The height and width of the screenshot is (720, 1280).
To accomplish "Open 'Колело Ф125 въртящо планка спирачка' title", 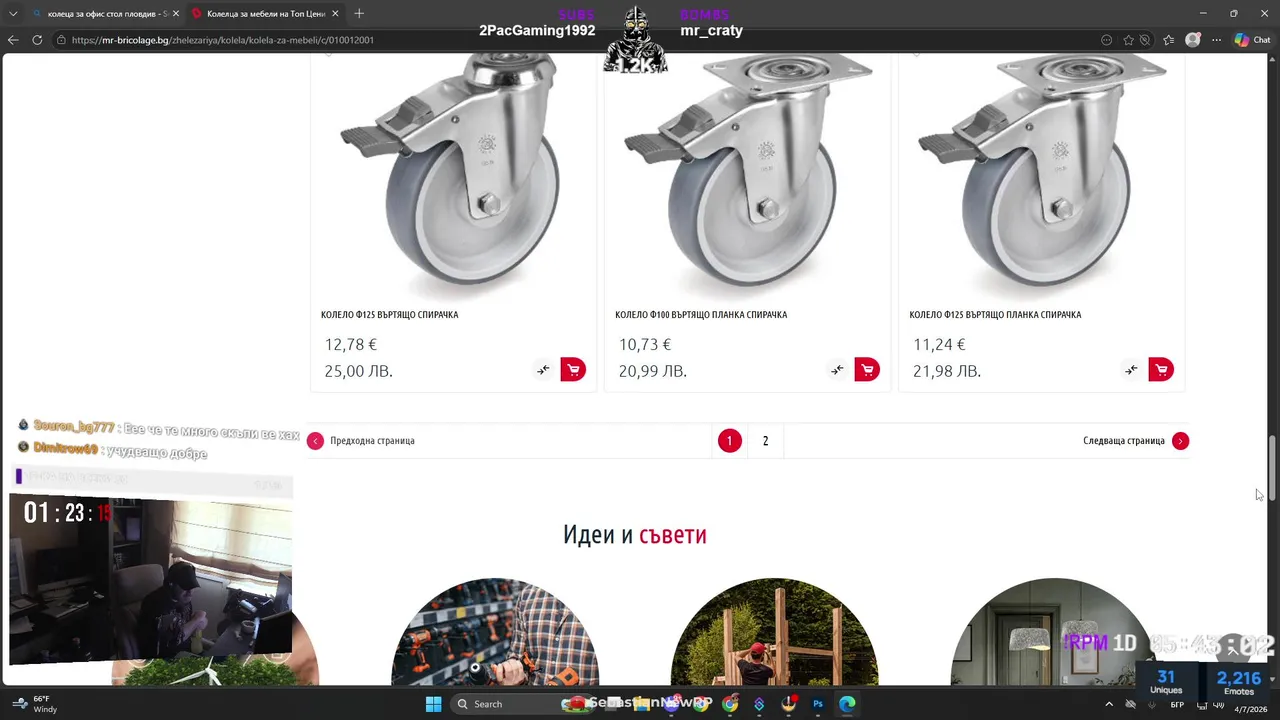I will pyautogui.click(x=995, y=315).
